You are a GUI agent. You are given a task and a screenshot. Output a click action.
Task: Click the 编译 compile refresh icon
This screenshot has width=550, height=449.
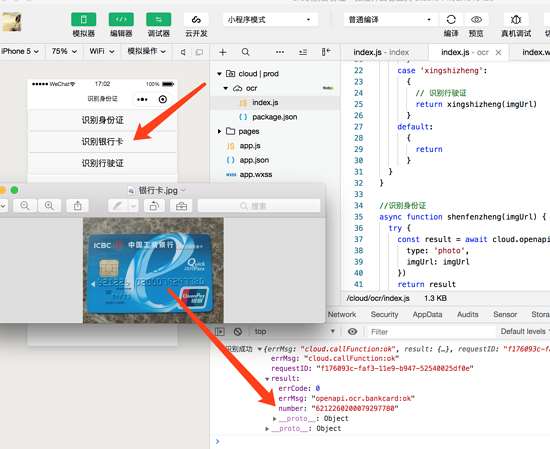(451, 20)
